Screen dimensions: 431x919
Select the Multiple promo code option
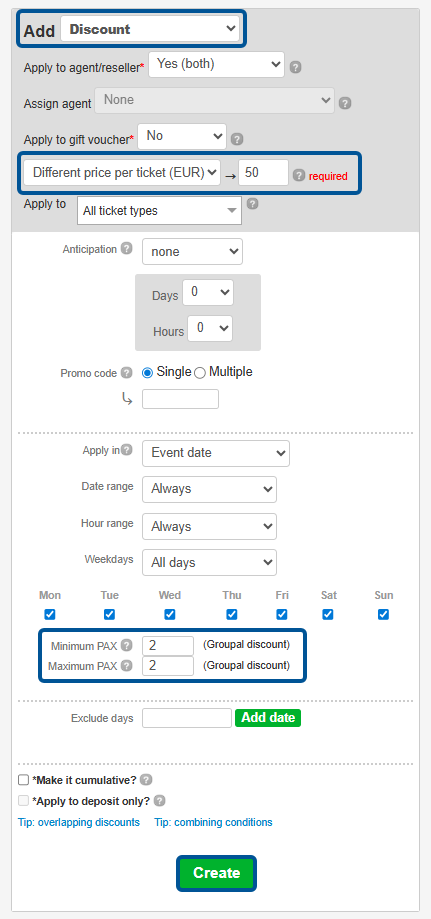(199, 373)
